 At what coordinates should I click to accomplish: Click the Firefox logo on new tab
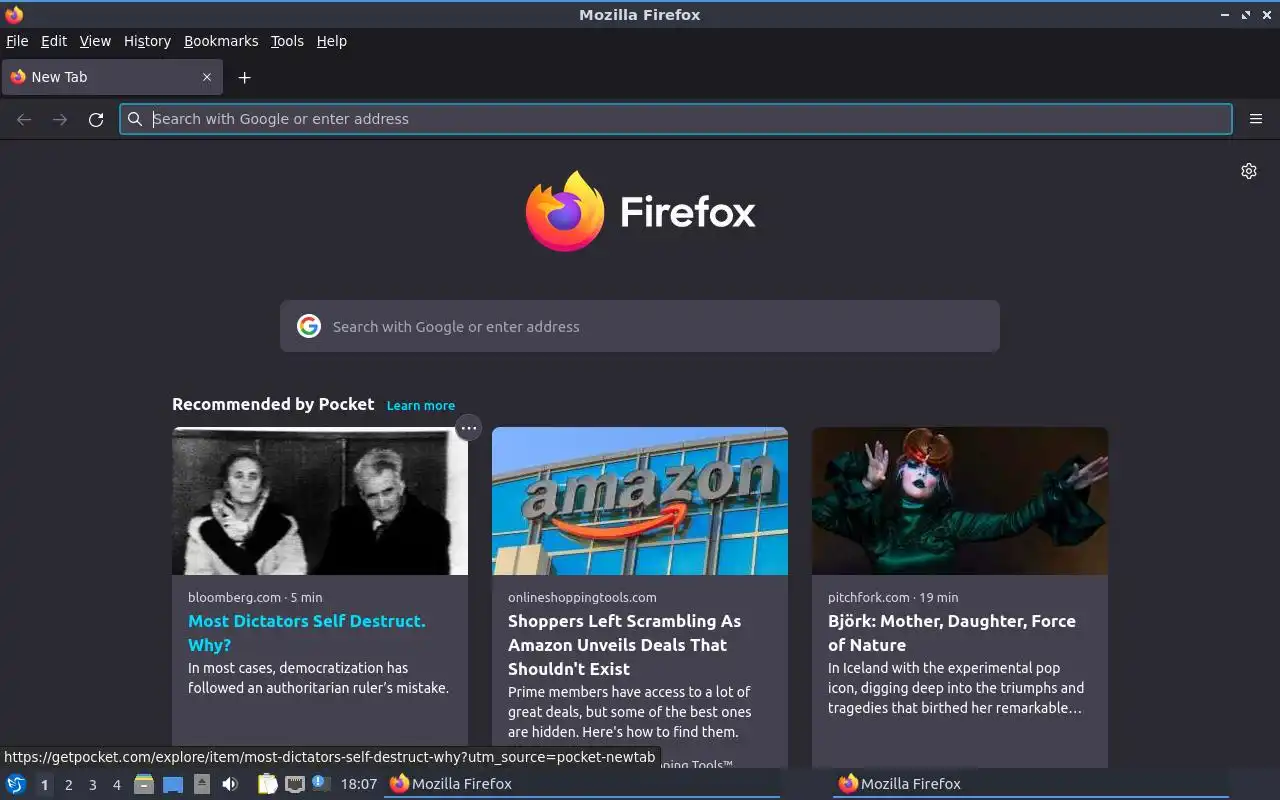click(x=640, y=211)
